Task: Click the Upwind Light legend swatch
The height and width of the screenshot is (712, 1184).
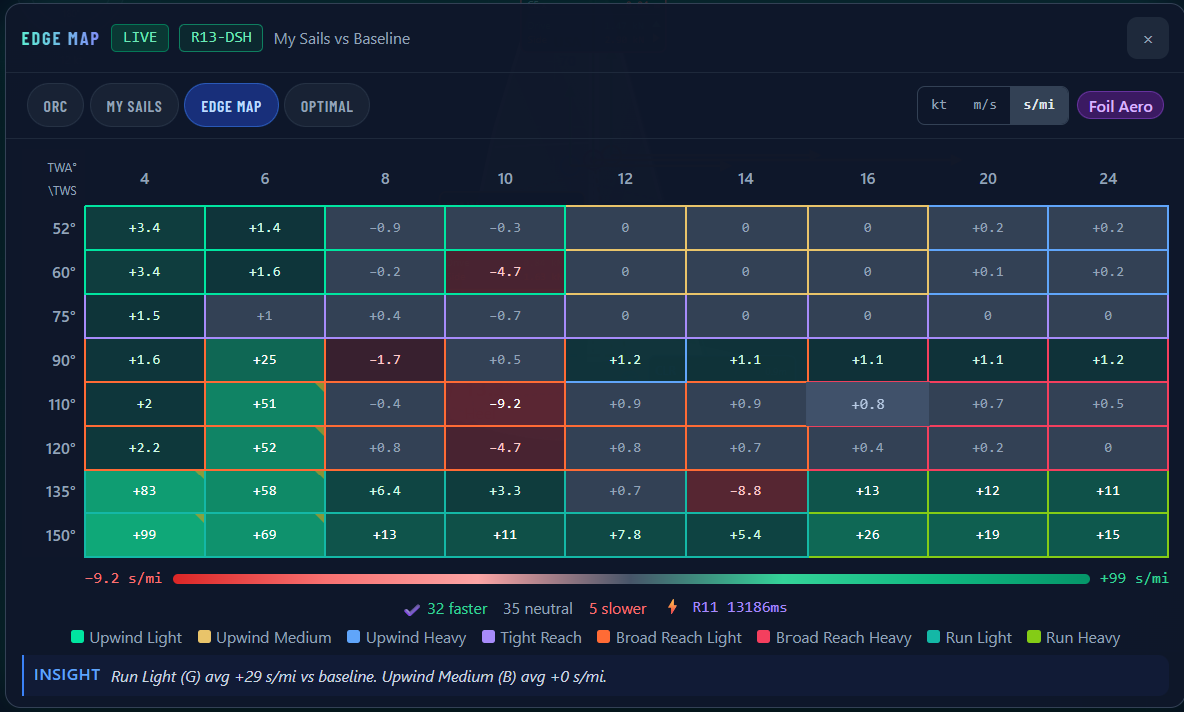Action: click(77, 636)
